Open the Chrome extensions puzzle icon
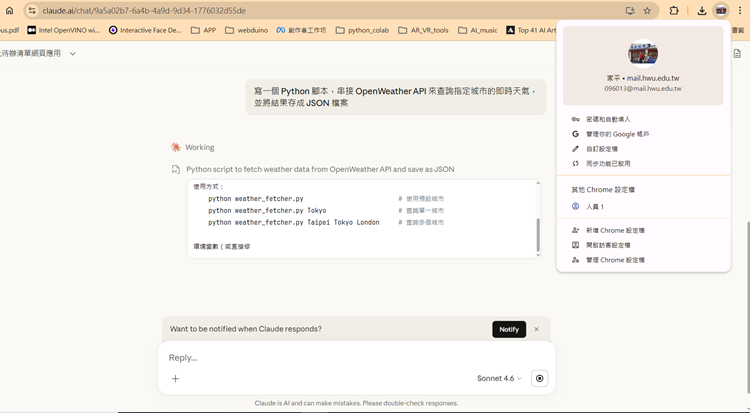Image resolution: width=750 pixels, height=413 pixels. 674,10
